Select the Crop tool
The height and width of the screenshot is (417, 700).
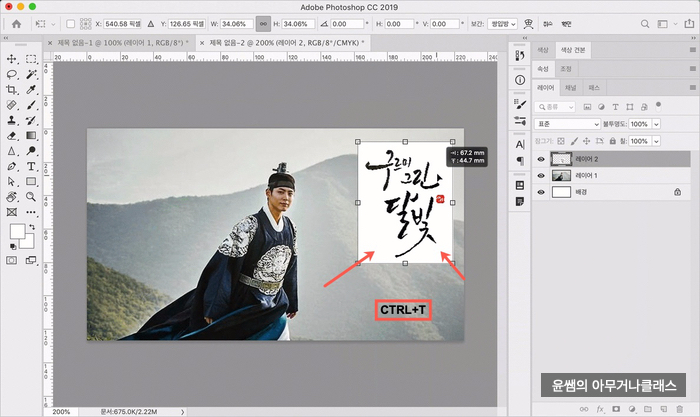tap(12, 90)
